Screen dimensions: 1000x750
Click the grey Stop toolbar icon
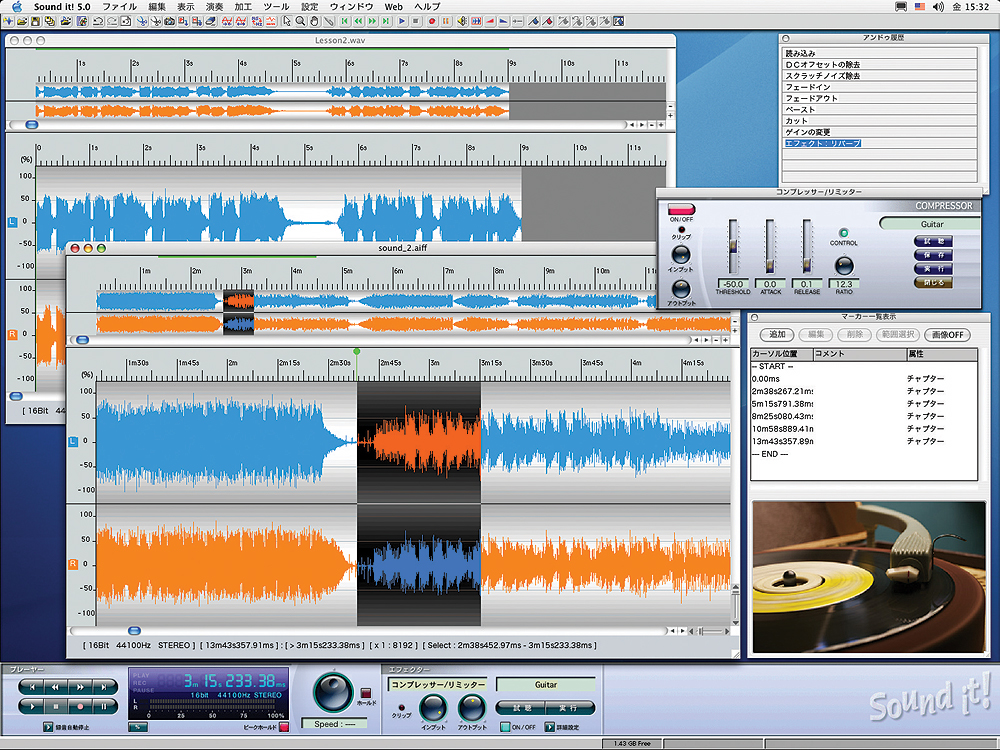(416, 22)
